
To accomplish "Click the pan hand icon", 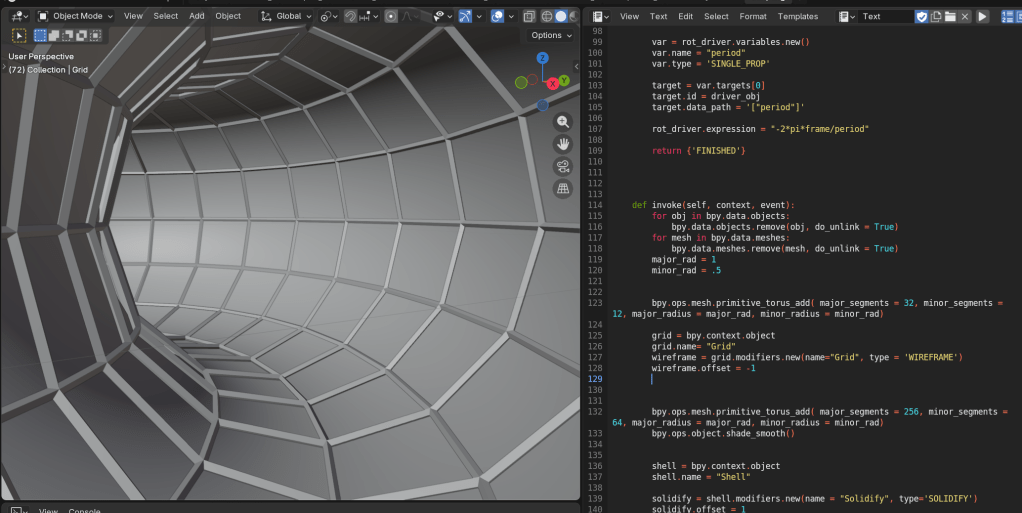I will pyautogui.click(x=563, y=144).
